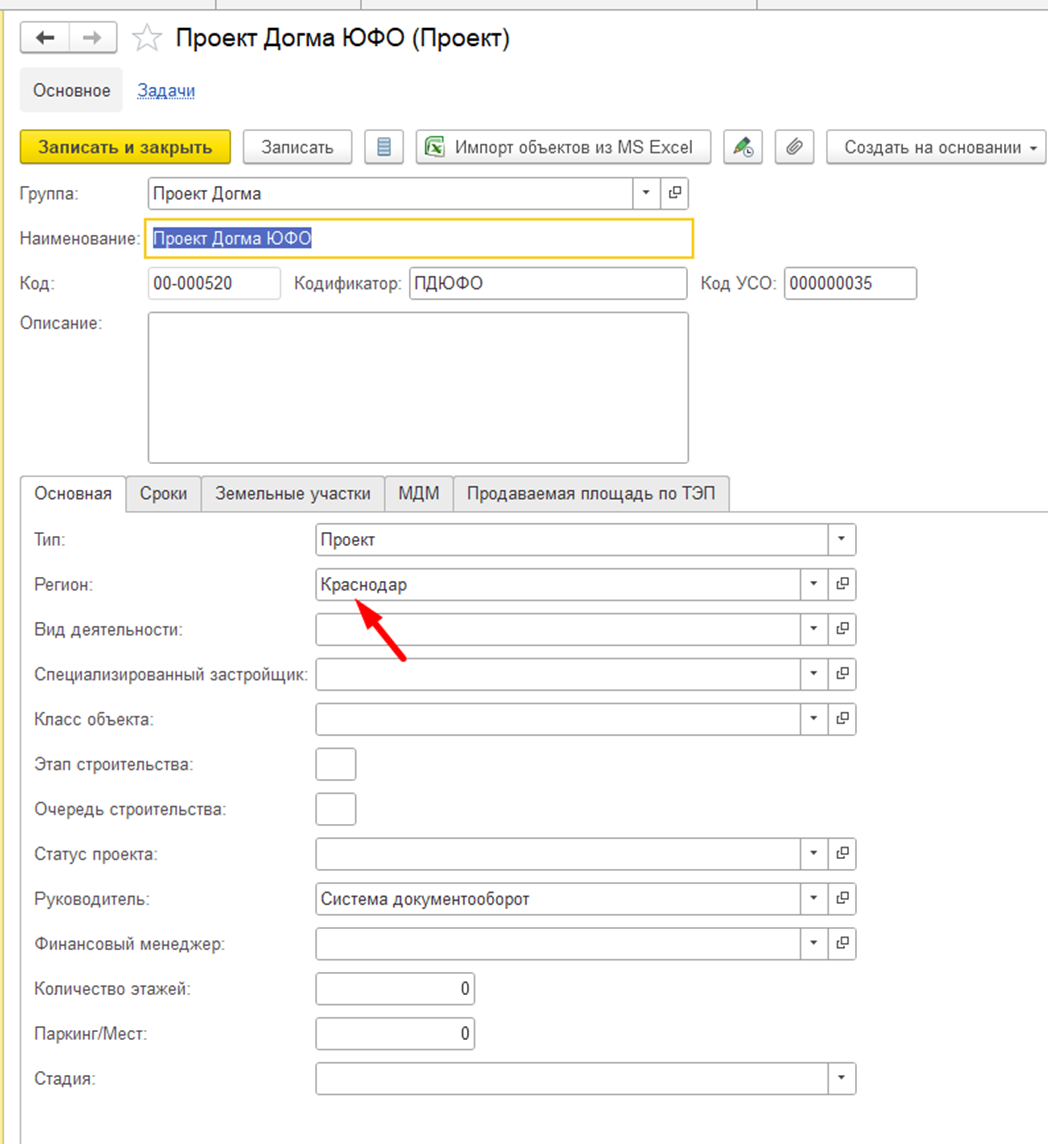This screenshot has height=1144, width=1048.
Task: Open the Группа field's linked record icon
Action: 674,193
